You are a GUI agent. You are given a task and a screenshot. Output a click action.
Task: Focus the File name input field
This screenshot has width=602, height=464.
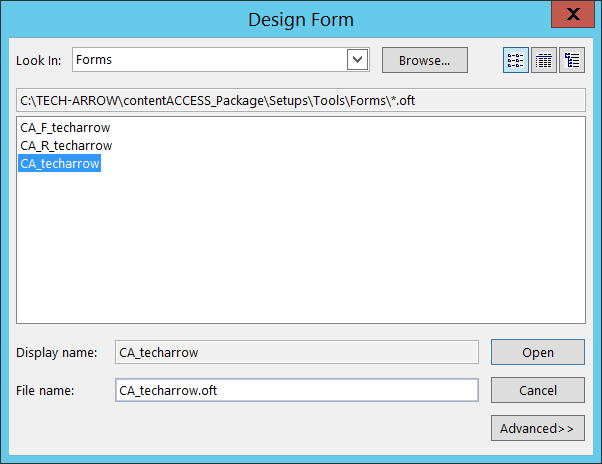point(297,390)
